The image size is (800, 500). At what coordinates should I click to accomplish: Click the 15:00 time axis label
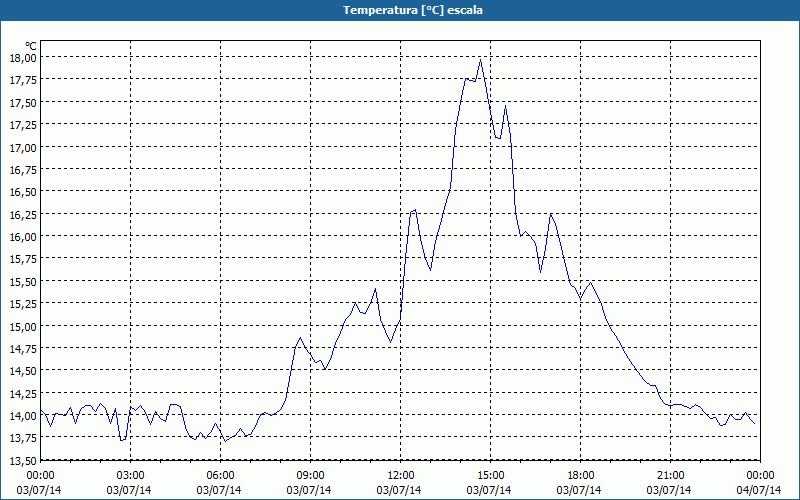490,476
